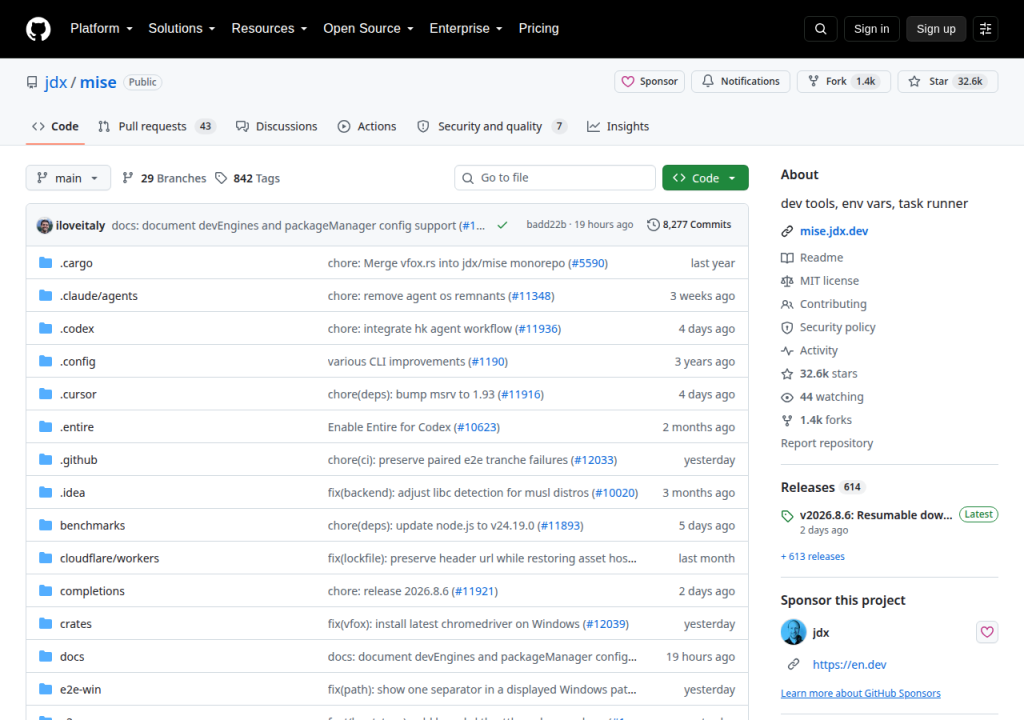This screenshot has width=1024, height=720.
Task: Click heart sponsor button beside jdx
Action: pos(987,632)
